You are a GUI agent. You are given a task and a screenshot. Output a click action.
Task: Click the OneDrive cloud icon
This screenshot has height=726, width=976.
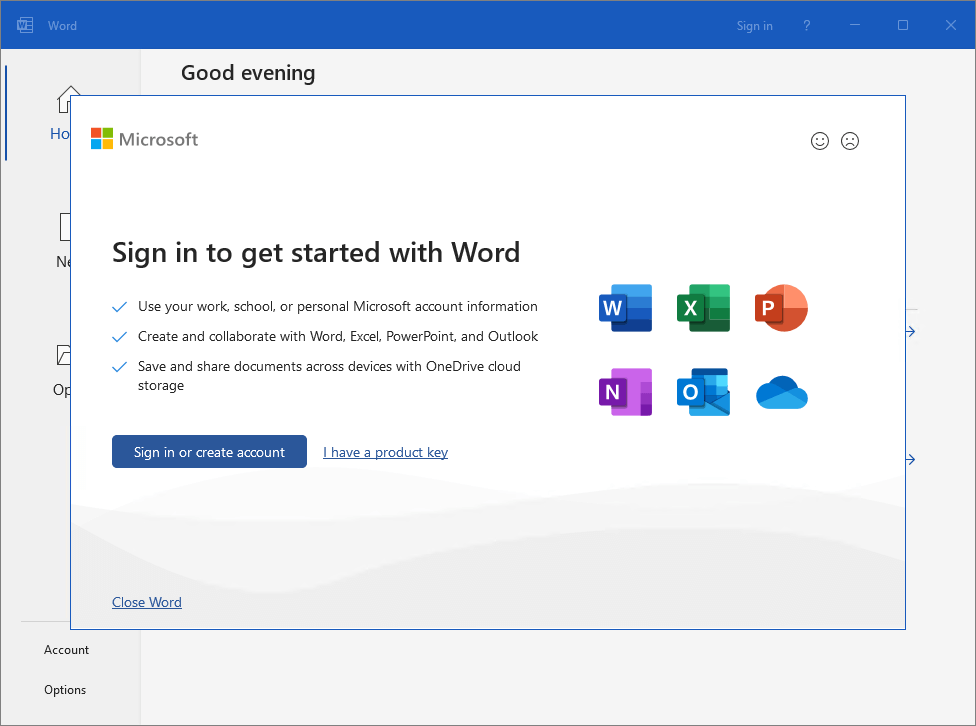[x=781, y=393]
